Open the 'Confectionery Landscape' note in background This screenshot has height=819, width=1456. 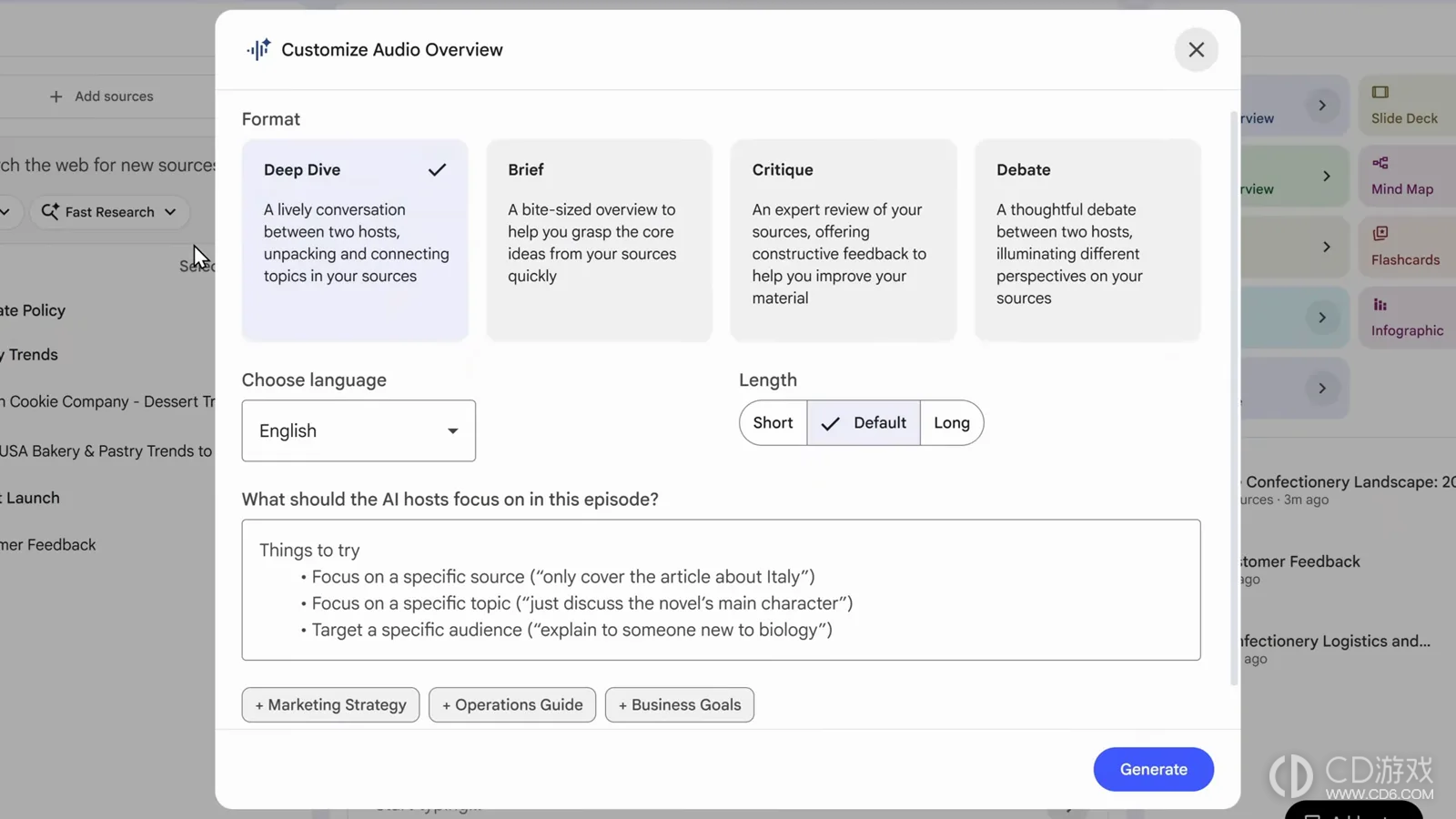(x=1349, y=490)
